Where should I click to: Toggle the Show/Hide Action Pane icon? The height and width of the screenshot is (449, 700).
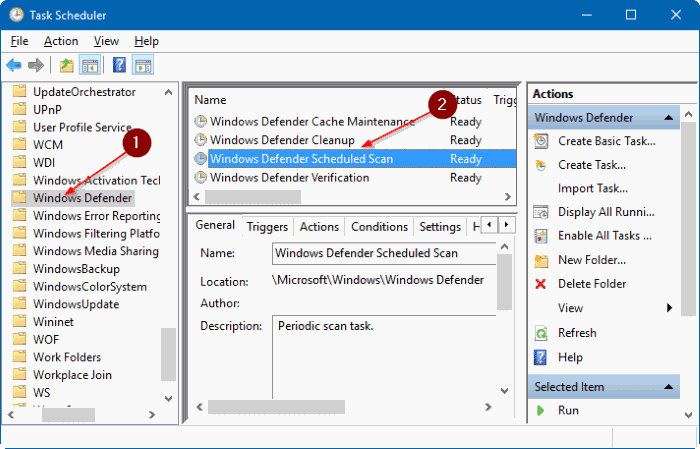point(143,66)
